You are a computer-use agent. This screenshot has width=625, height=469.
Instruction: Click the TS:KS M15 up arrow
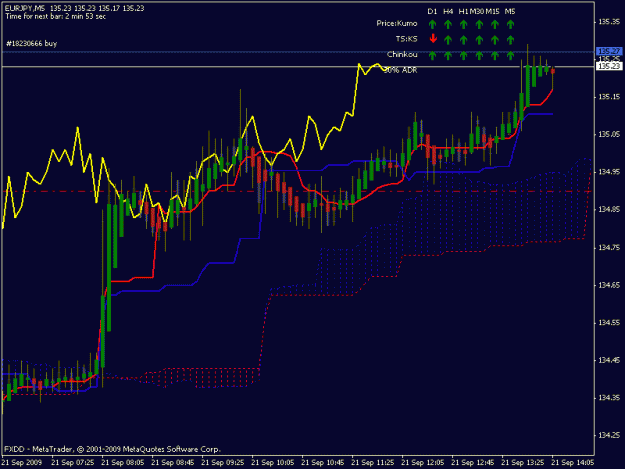tap(495, 39)
